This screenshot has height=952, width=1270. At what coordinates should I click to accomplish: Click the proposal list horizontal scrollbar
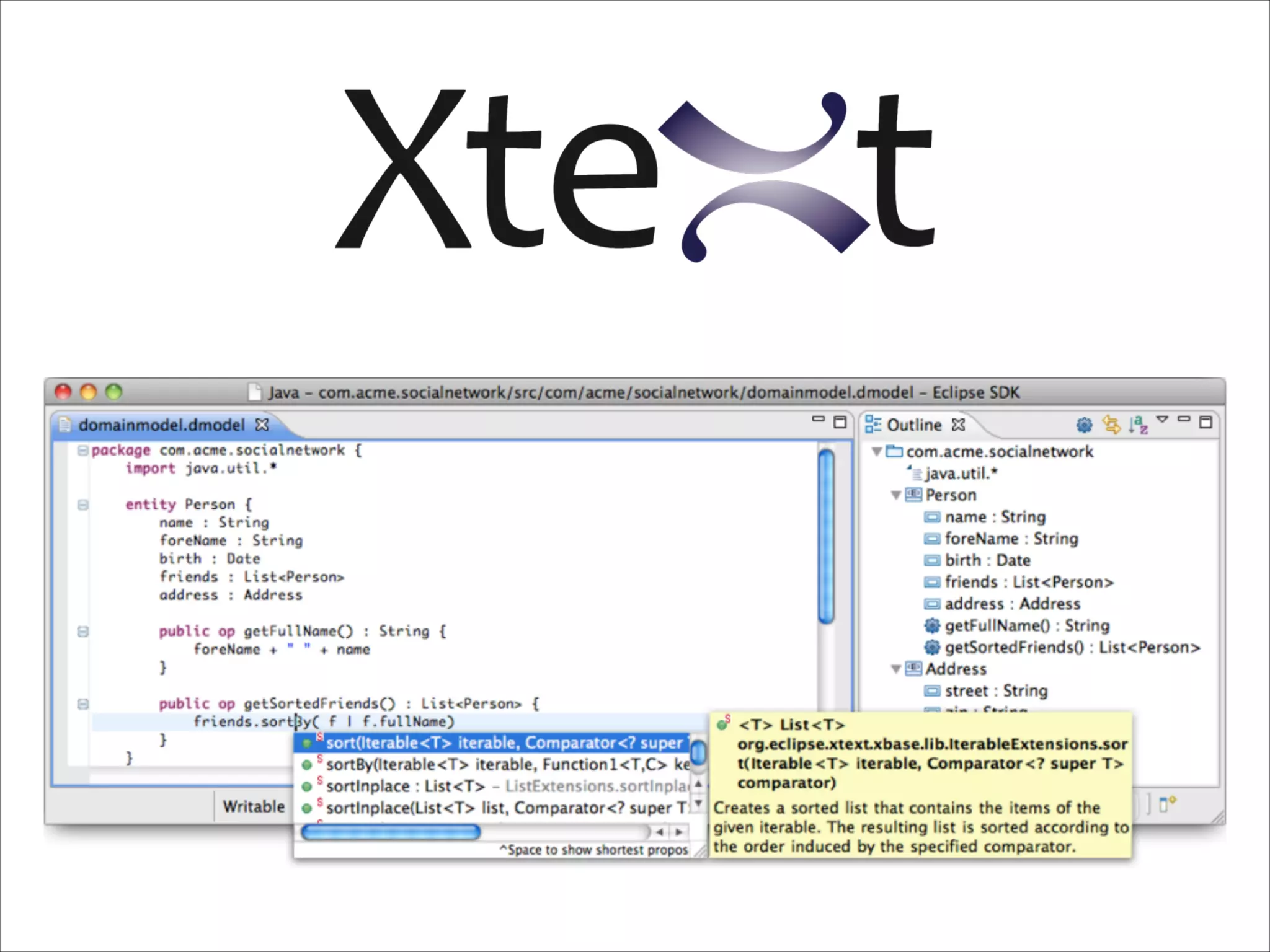391,832
